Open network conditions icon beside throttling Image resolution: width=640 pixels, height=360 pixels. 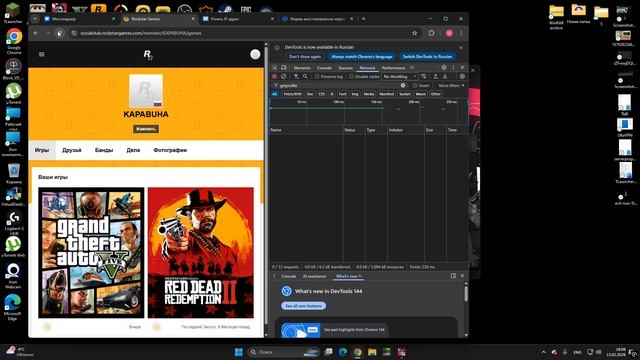pyautogui.click(x=424, y=76)
